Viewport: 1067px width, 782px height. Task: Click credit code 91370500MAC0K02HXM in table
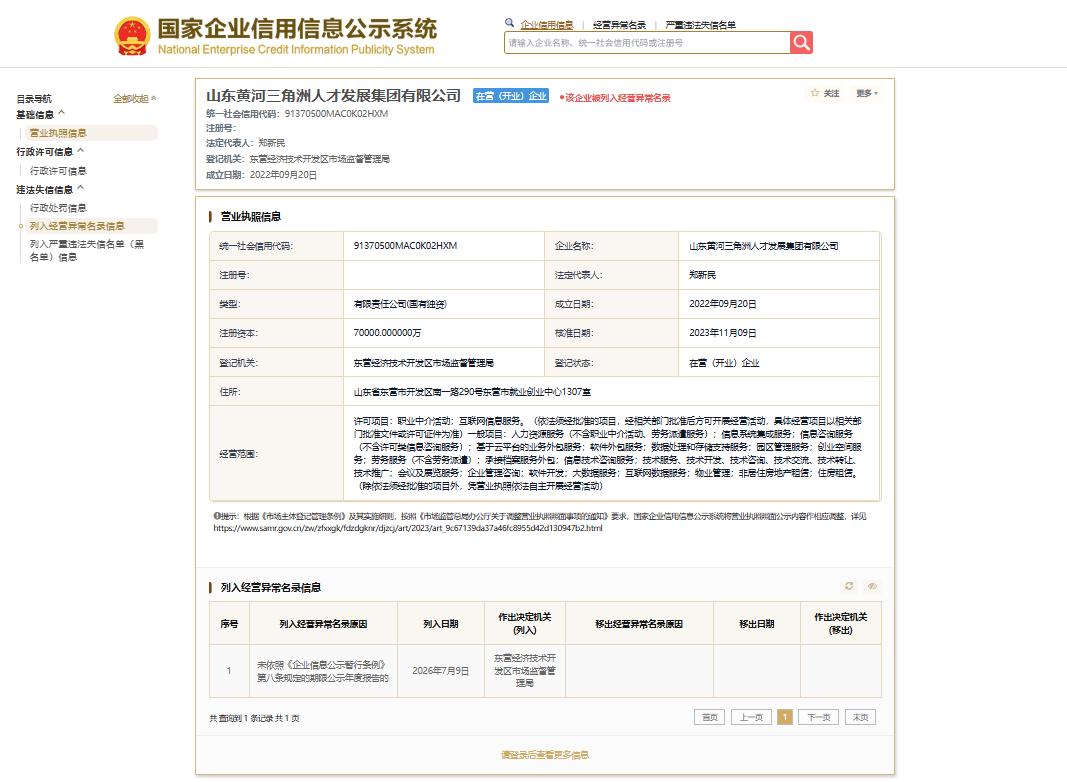[406, 246]
